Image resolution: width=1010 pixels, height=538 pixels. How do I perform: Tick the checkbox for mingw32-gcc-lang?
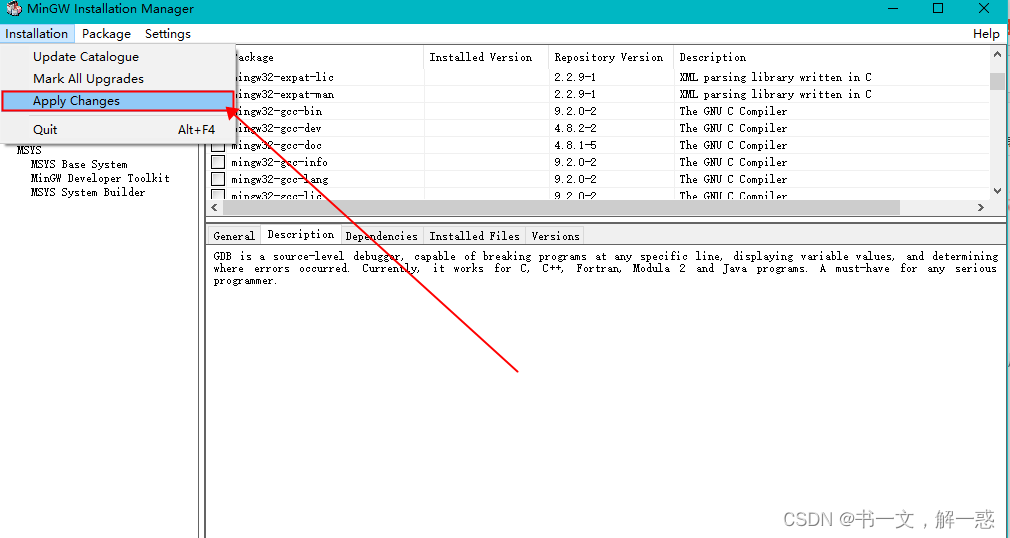[x=218, y=178]
